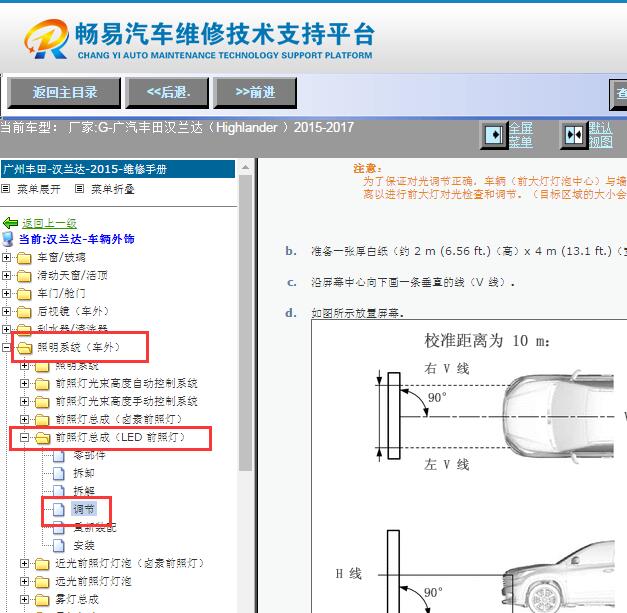Image resolution: width=627 pixels, height=613 pixels.
Task: Click the 雾灯总成 folder icon
Action: coord(42,600)
